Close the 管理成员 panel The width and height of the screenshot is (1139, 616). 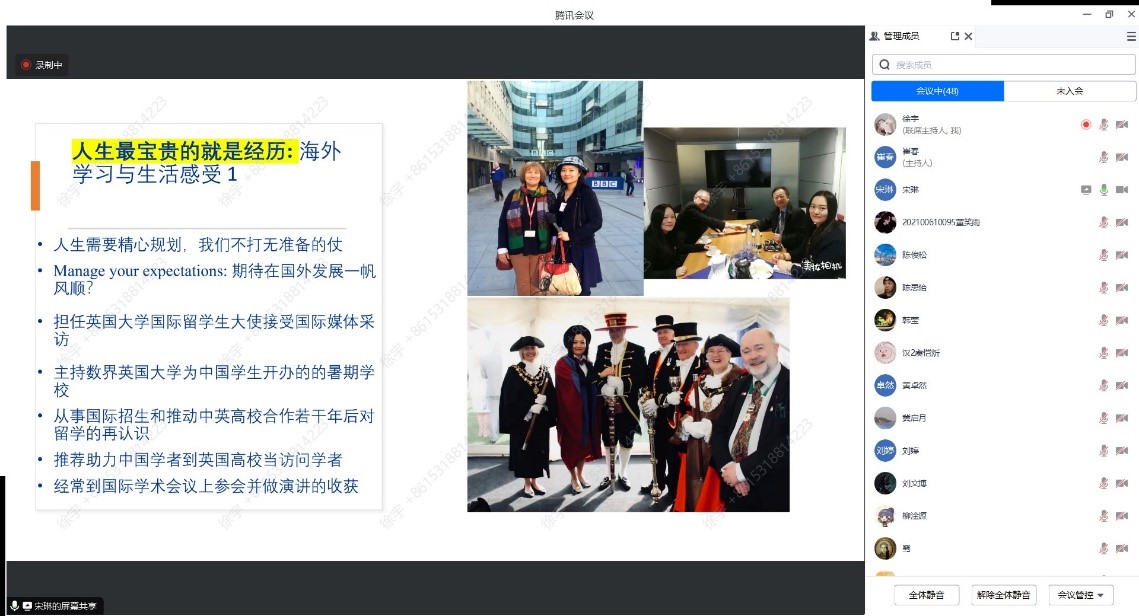click(x=968, y=36)
